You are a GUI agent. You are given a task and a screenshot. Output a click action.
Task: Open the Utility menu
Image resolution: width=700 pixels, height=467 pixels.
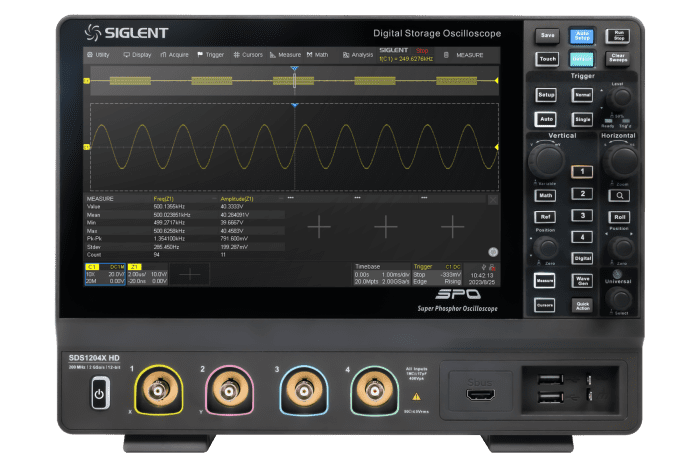pyautogui.click(x=99, y=55)
